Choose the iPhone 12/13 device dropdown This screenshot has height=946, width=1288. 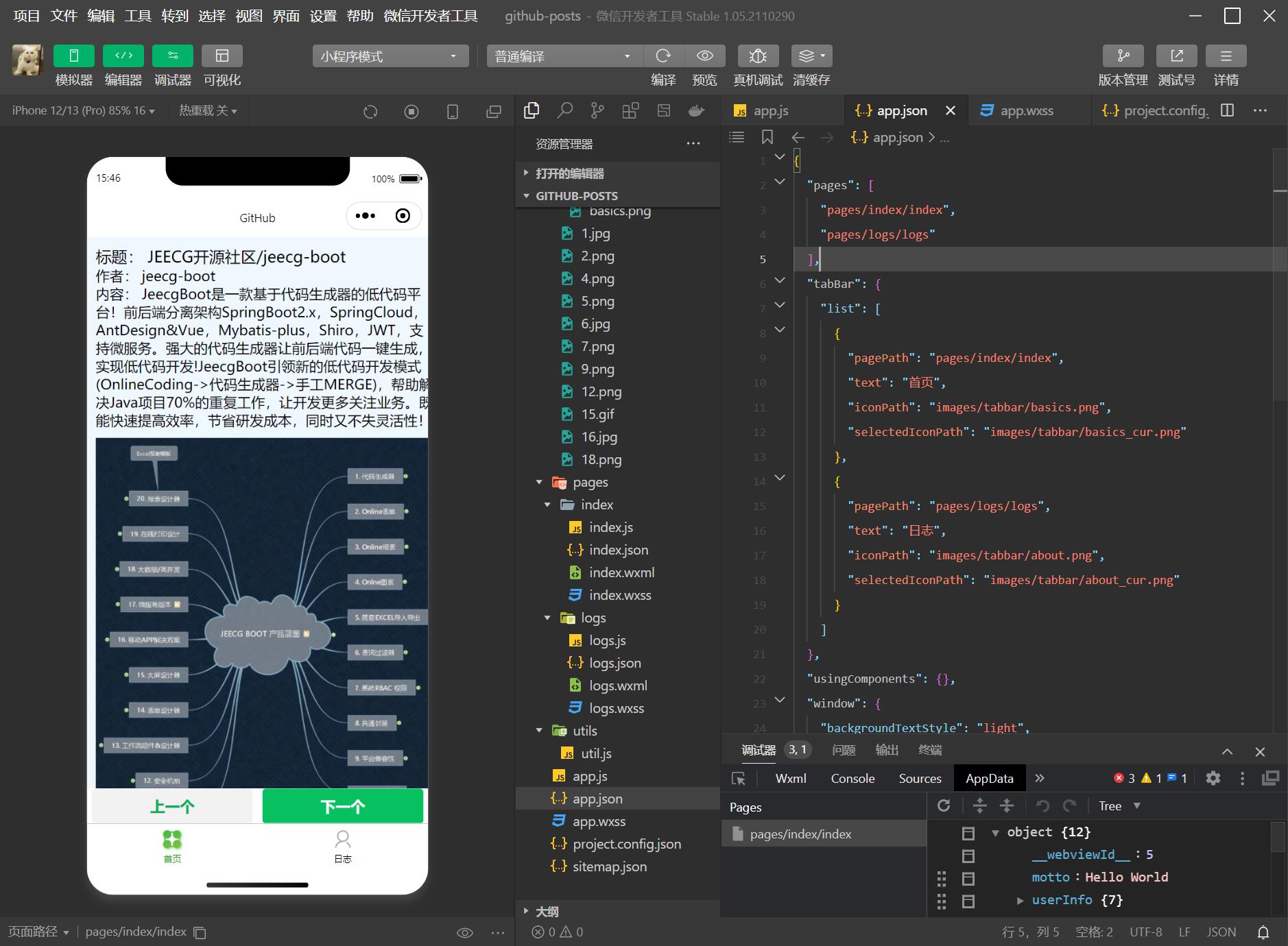click(84, 110)
